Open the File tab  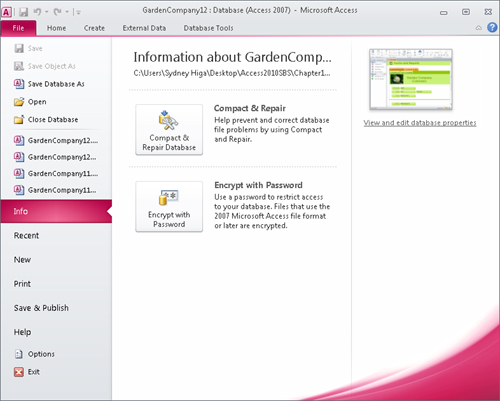18,28
